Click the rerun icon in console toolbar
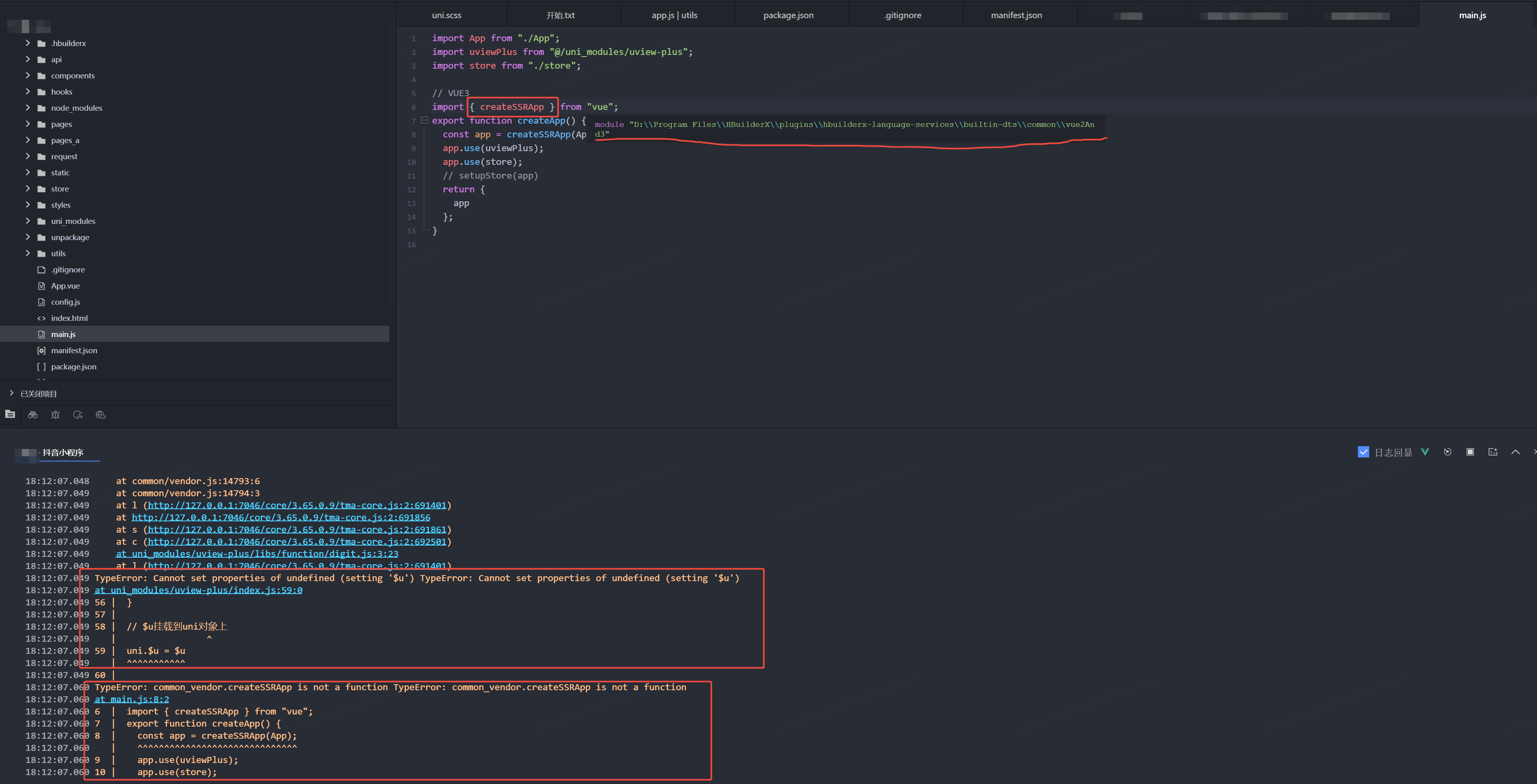 coord(1448,452)
